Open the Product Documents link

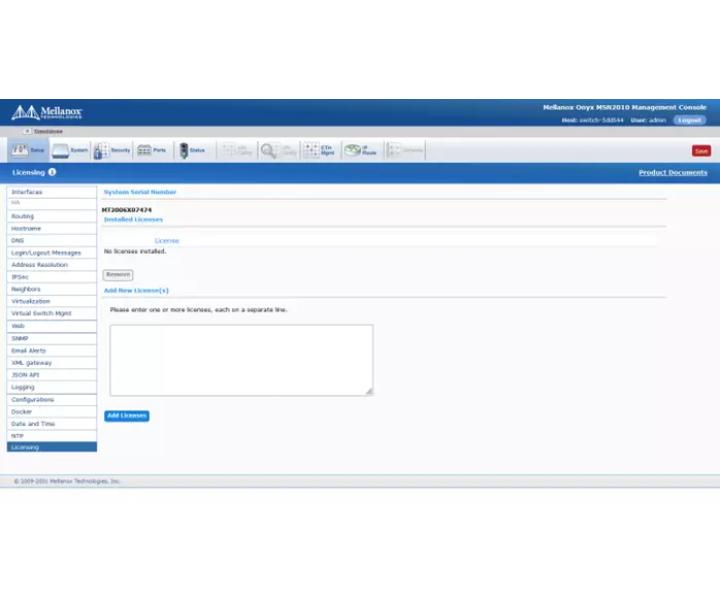tap(673, 173)
